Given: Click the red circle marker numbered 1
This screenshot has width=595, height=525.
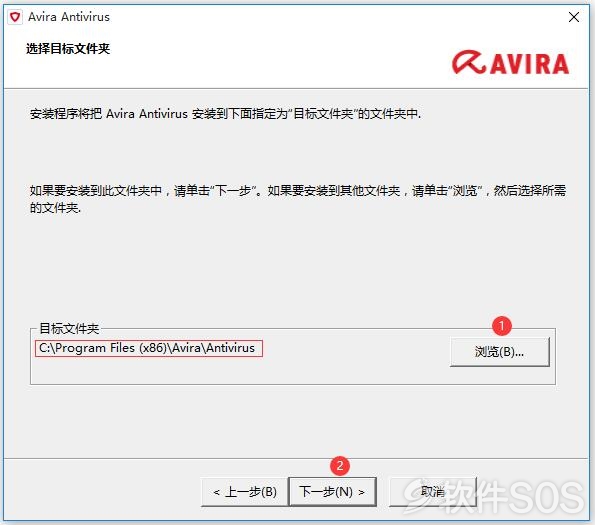Looking at the screenshot, I should [502, 326].
